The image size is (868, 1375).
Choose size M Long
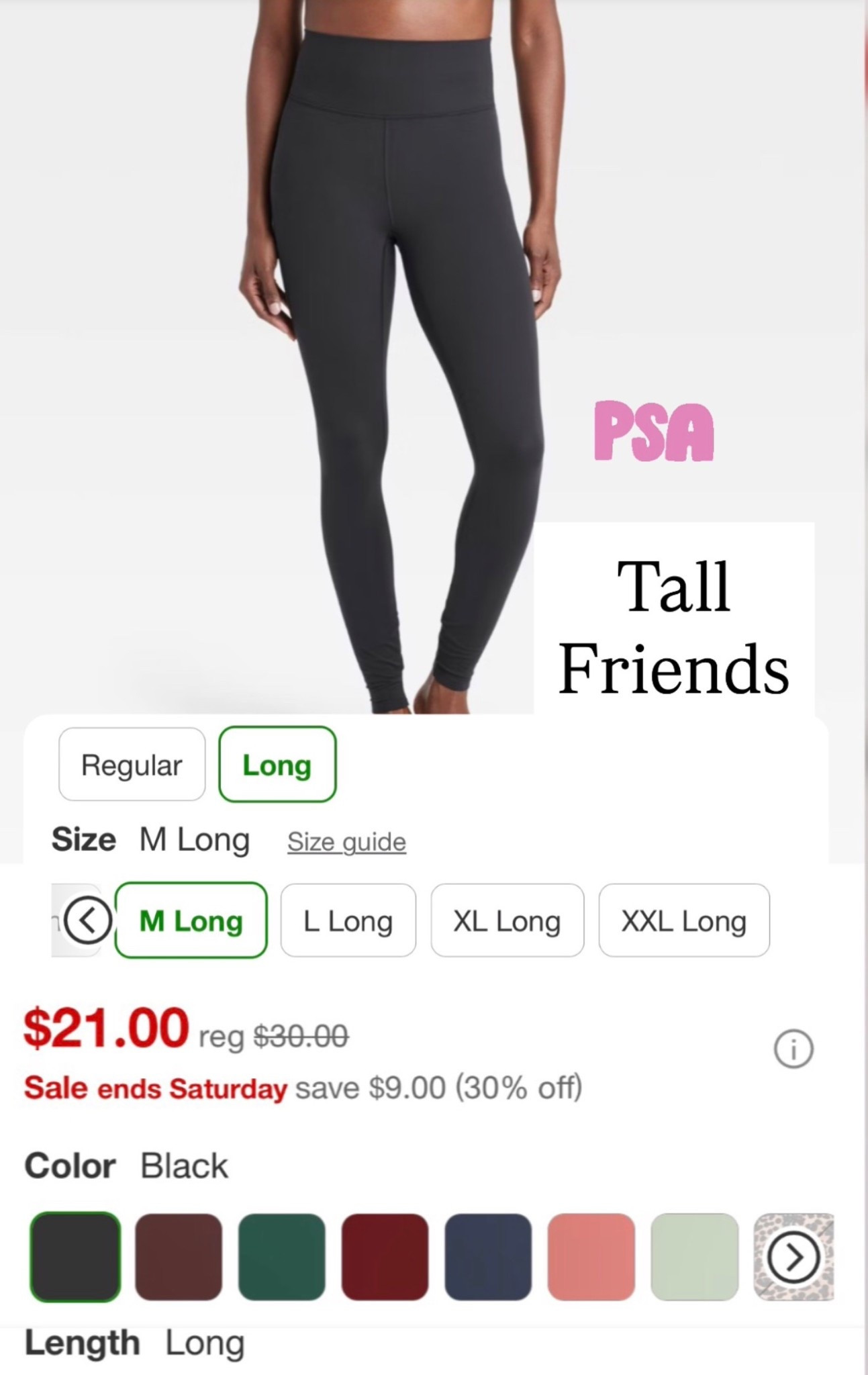pyautogui.click(x=191, y=920)
